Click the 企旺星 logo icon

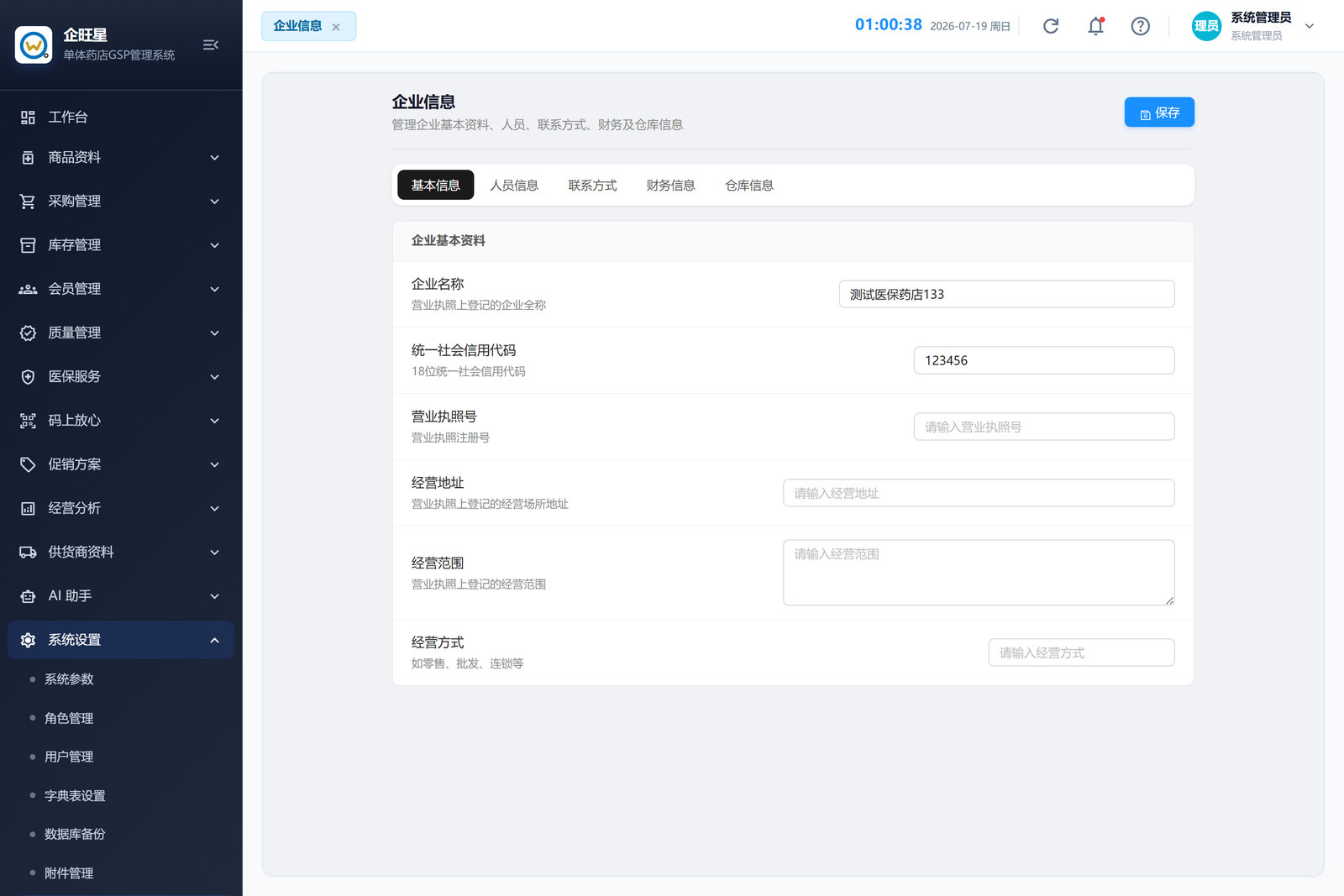[x=34, y=45]
